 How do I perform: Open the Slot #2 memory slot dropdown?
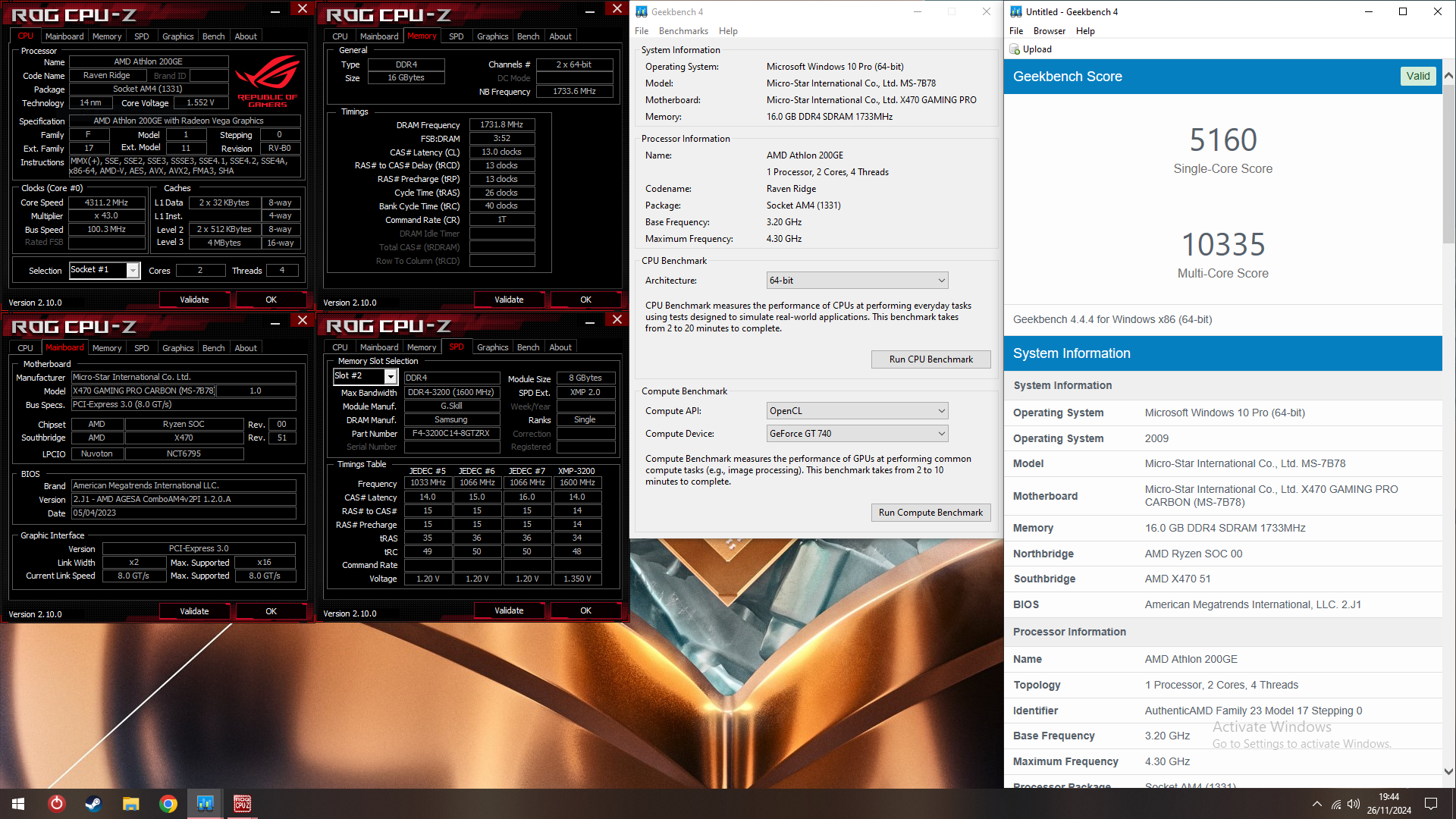click(391, 377)
